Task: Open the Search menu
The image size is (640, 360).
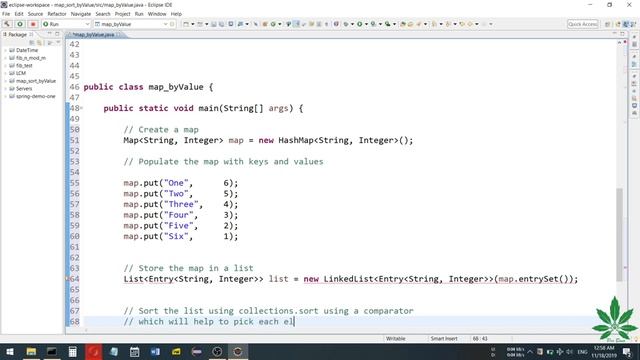Action: [x=103, y=14]
